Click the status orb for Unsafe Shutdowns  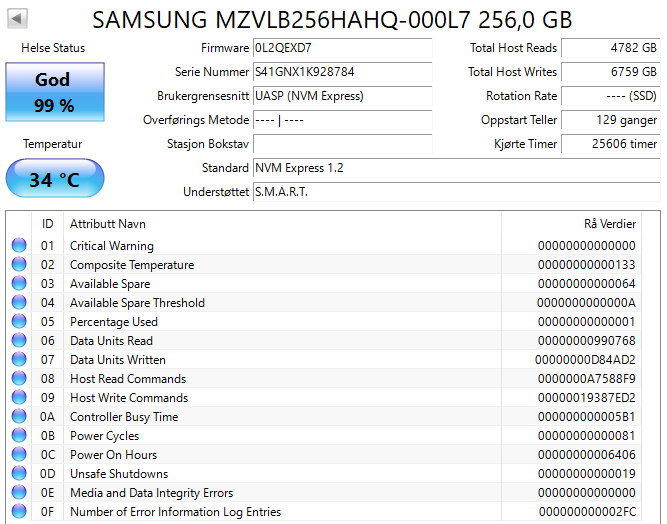[x=19, y=474]
